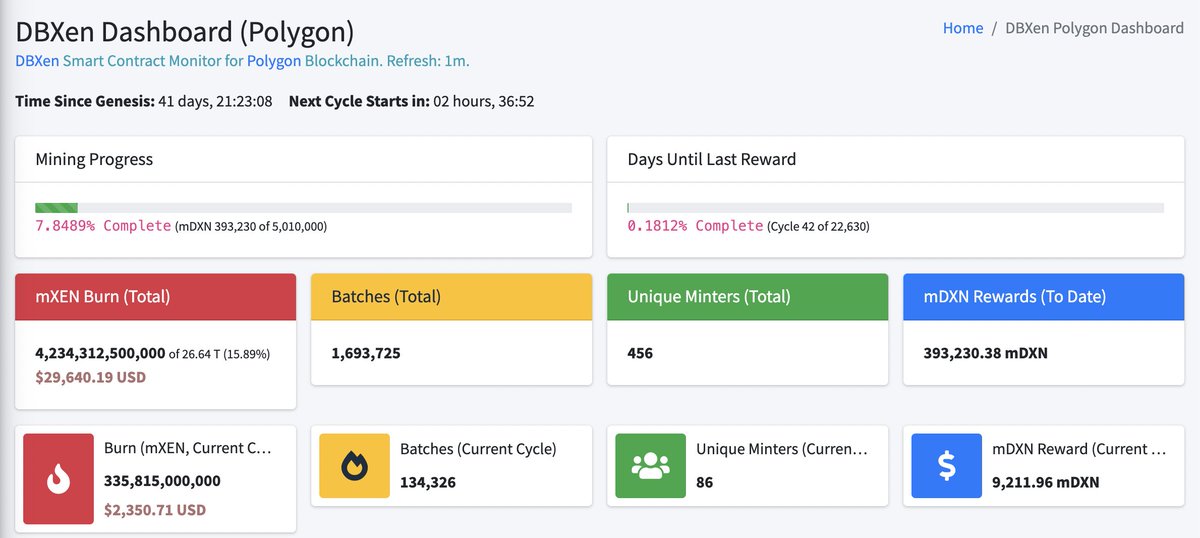Click the DBXen Dashboard (Polygon) title

184,32
